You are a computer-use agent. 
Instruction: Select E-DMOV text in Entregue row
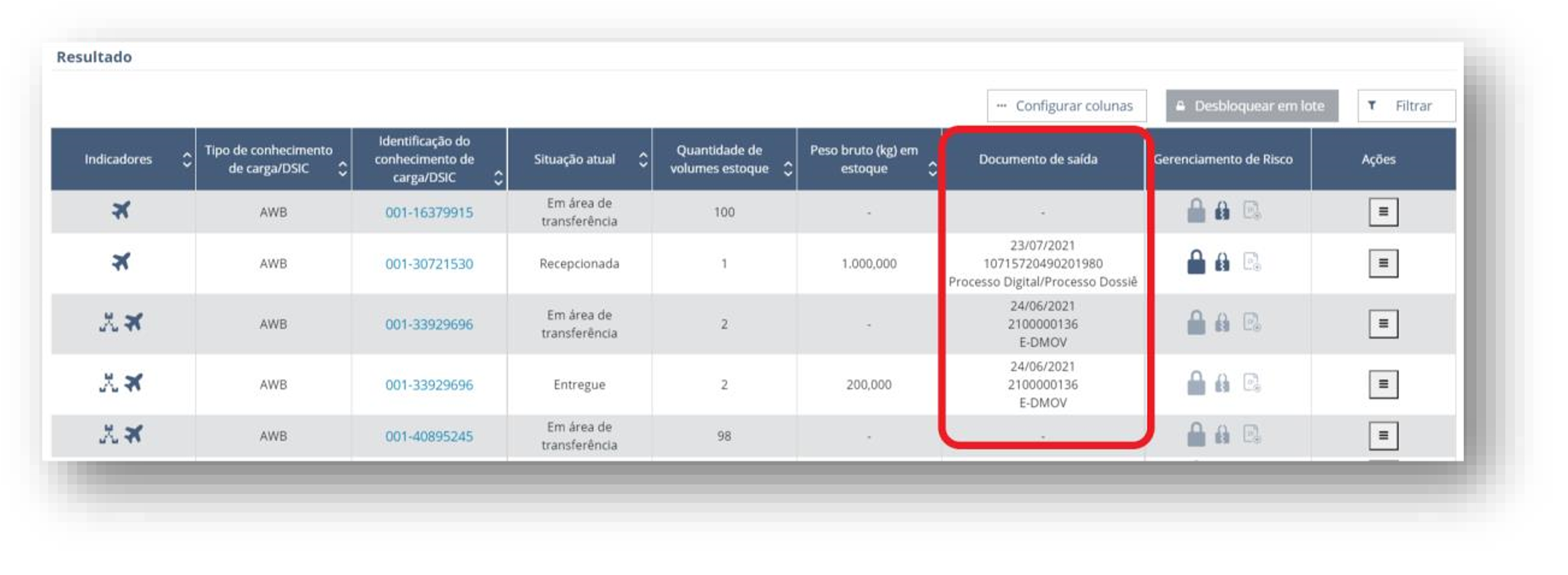coord(1043,402)
